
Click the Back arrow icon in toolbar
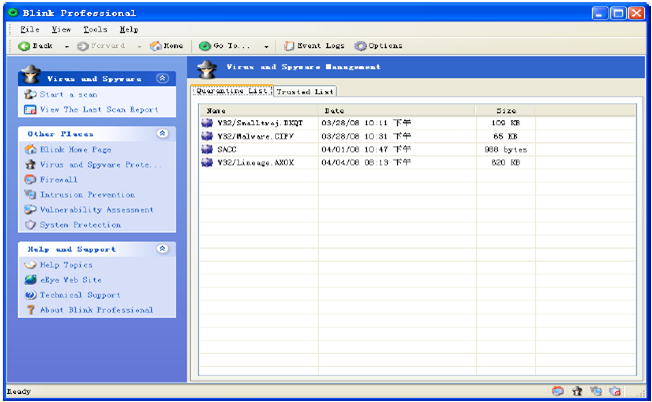tap(24, 46)
